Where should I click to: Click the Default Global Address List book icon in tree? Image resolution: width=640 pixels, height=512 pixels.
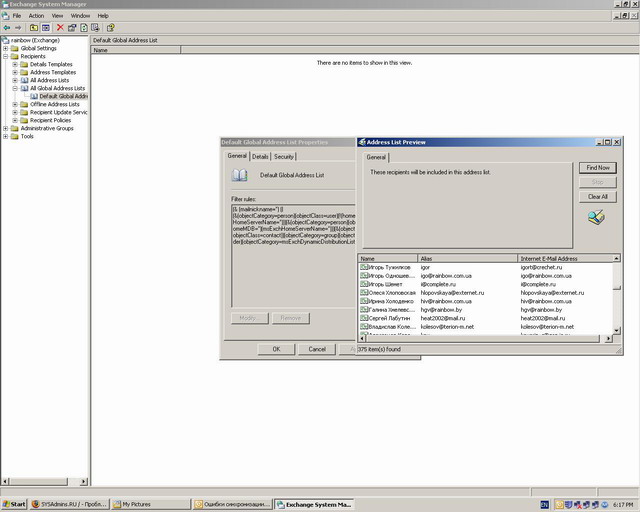(34, 96)
